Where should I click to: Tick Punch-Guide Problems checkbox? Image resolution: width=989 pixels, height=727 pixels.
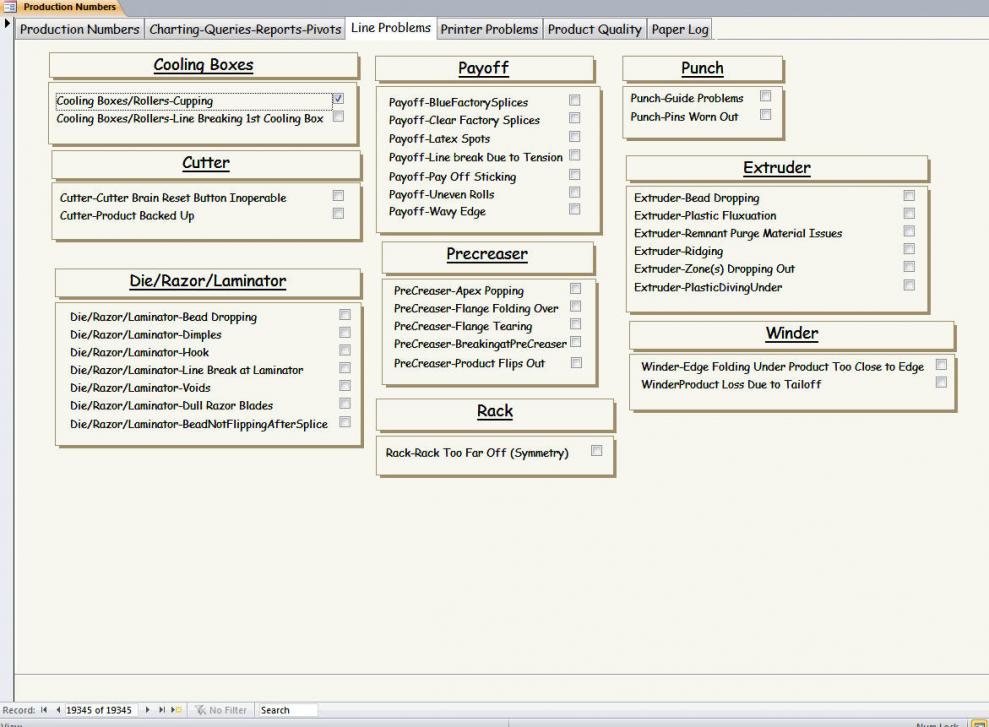click(765, 96)
